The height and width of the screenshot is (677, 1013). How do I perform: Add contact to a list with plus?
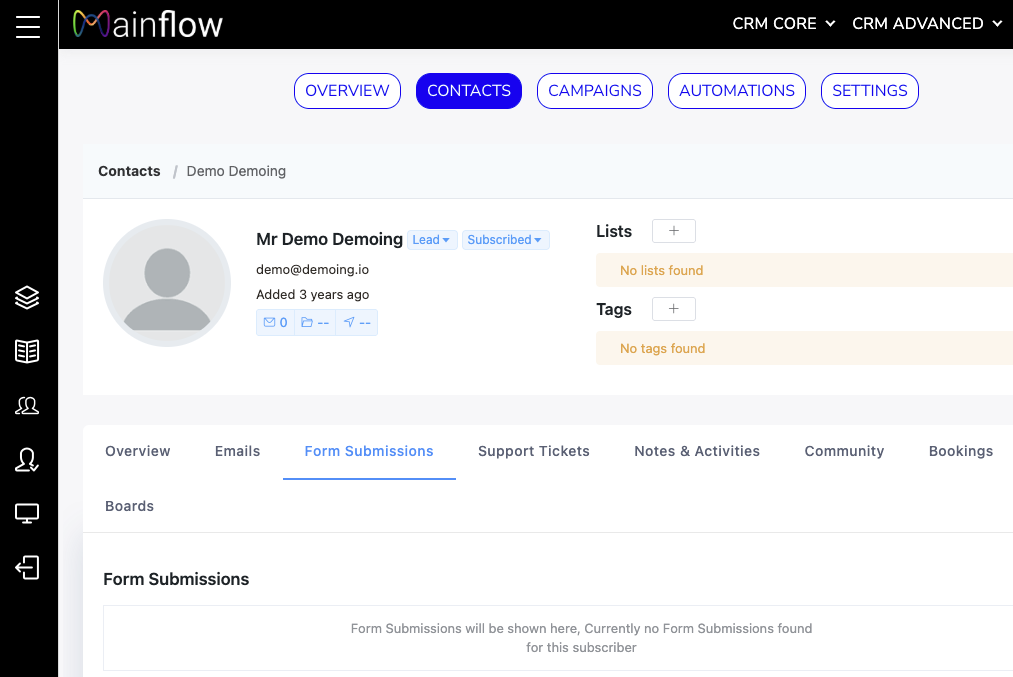tap(673, 231)
